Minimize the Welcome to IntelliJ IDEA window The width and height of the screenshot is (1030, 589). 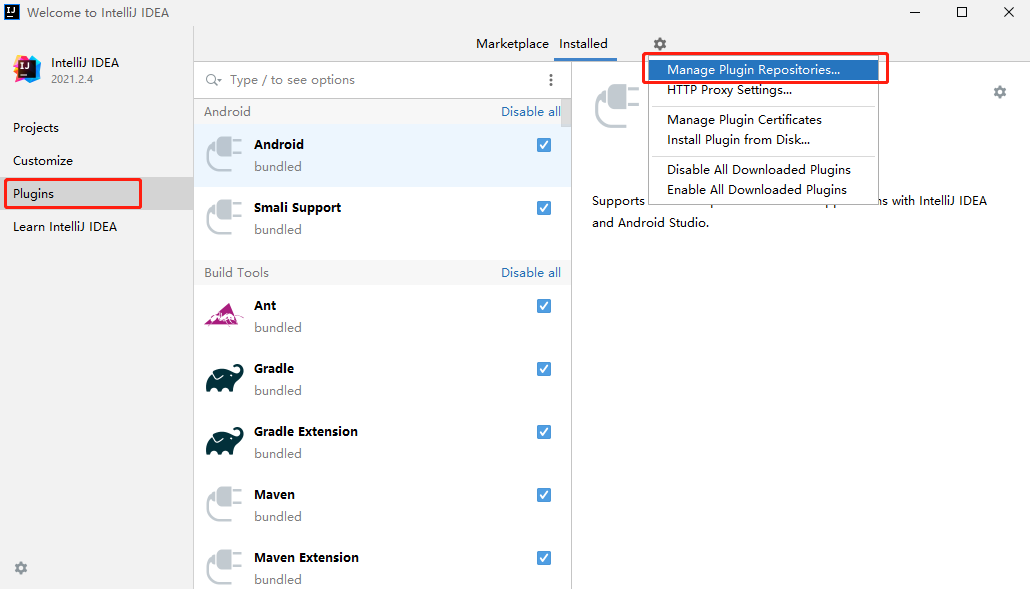(915, 12)
